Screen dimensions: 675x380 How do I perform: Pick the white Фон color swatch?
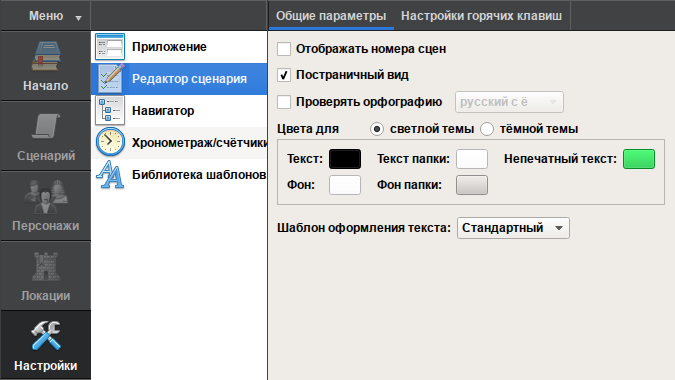[x=345, y=185]
